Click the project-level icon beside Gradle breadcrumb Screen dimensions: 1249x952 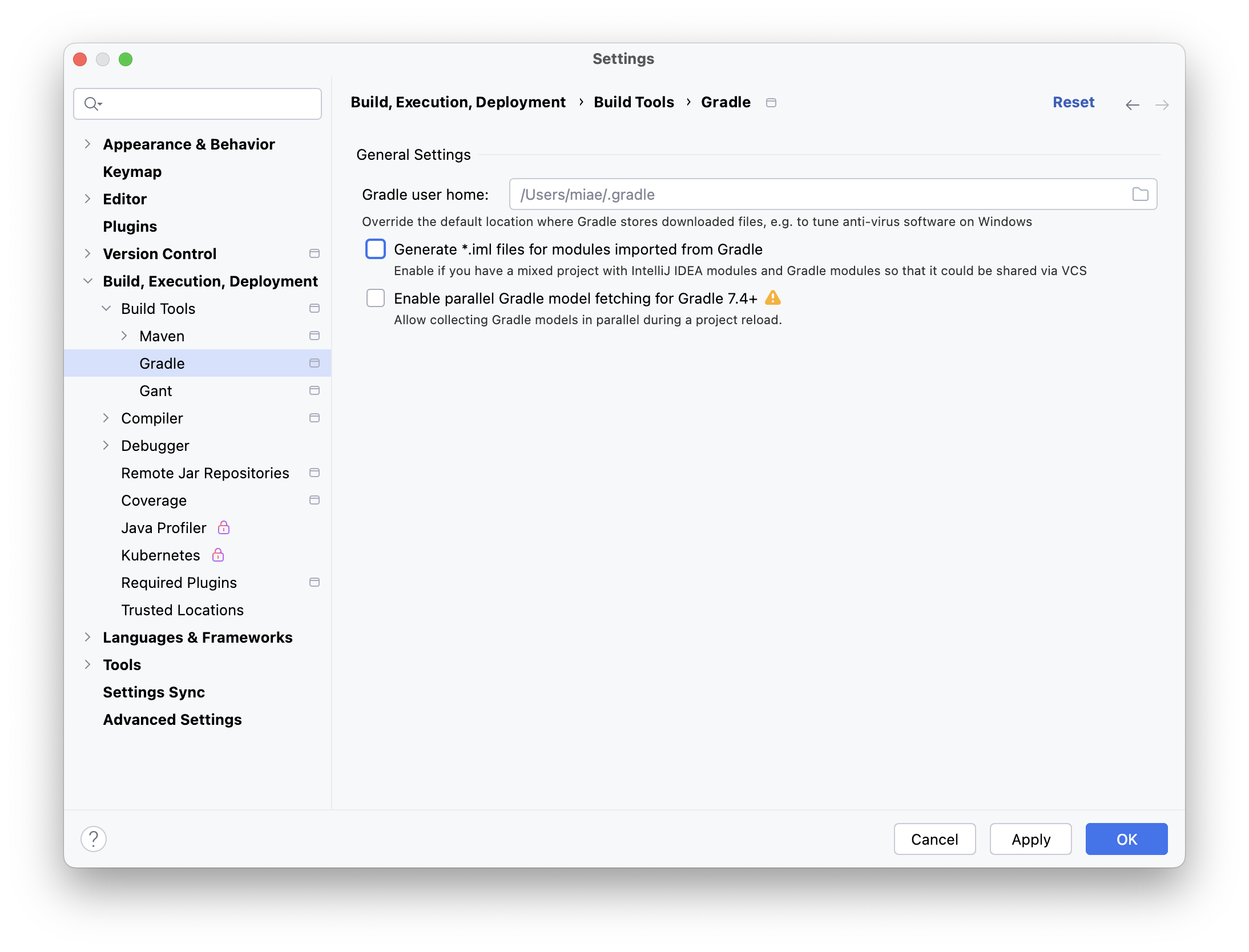[771, 103]
